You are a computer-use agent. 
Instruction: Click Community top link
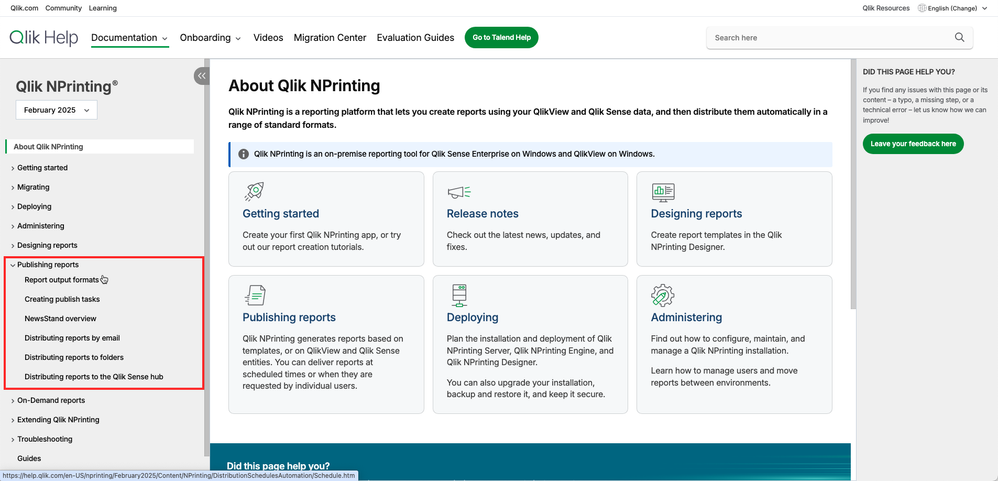64,8
